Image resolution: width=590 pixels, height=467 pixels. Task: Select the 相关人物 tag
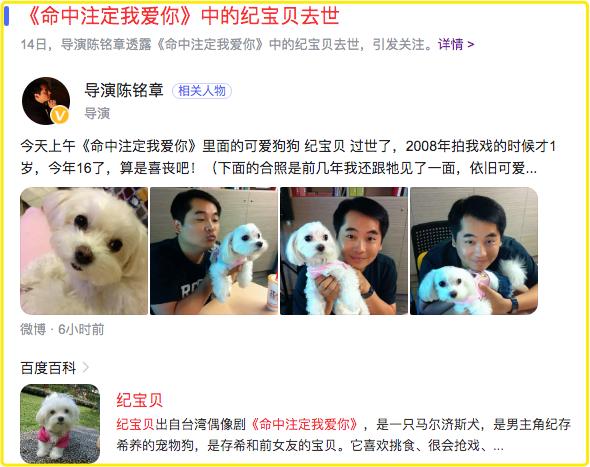tap(202, 91)
